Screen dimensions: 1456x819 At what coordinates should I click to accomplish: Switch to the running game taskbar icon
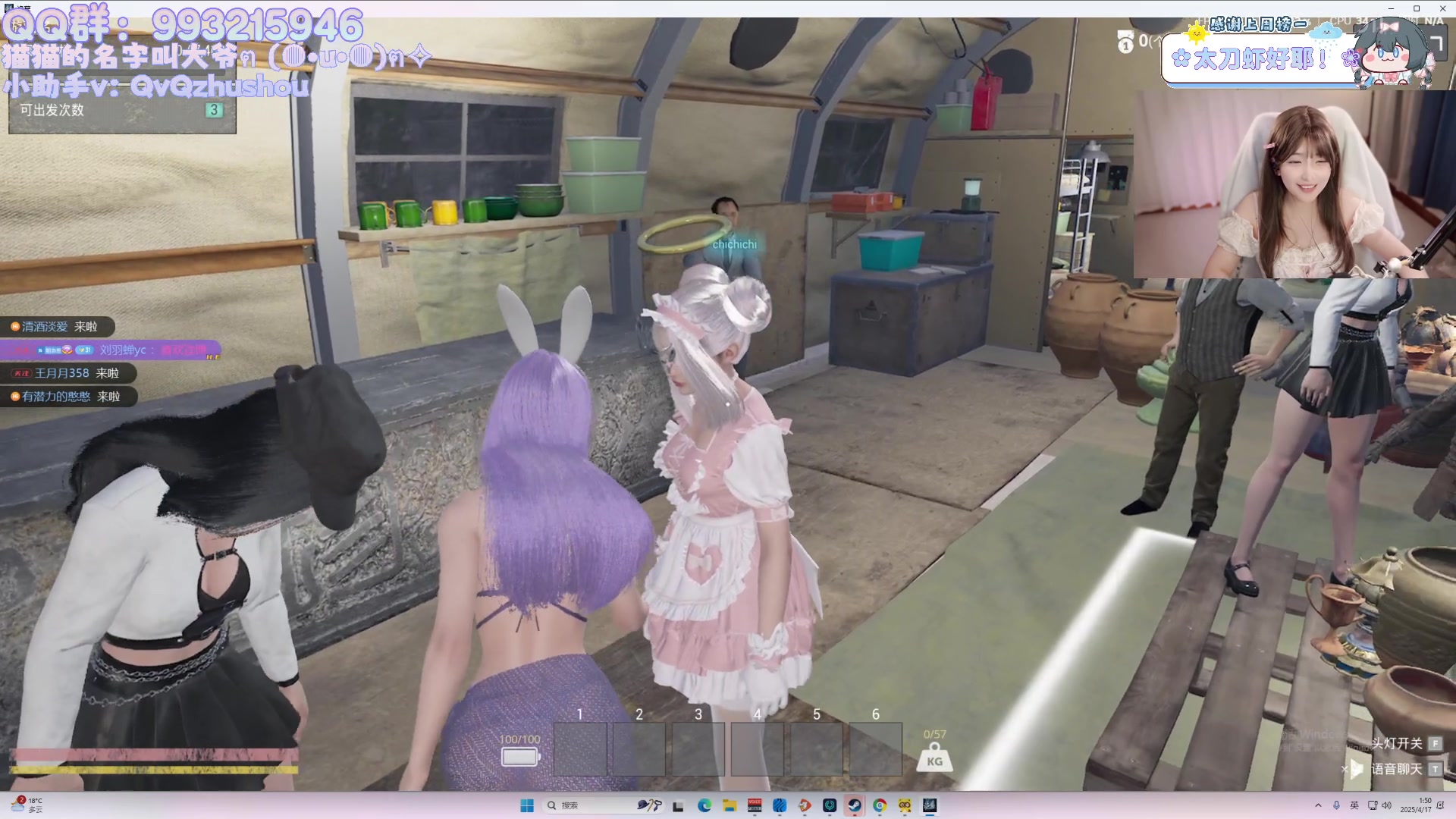tap(930, 805)
